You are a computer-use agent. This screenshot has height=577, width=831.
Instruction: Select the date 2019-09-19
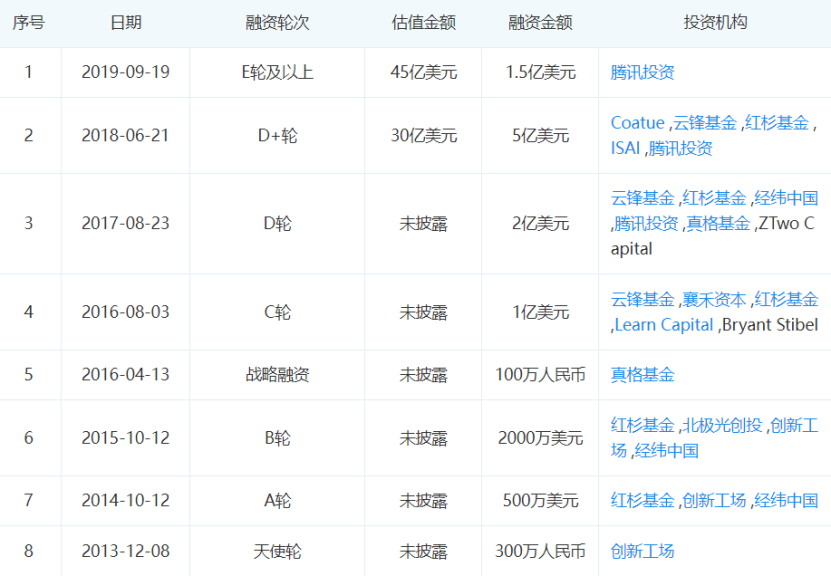click(x=126, y=72)
